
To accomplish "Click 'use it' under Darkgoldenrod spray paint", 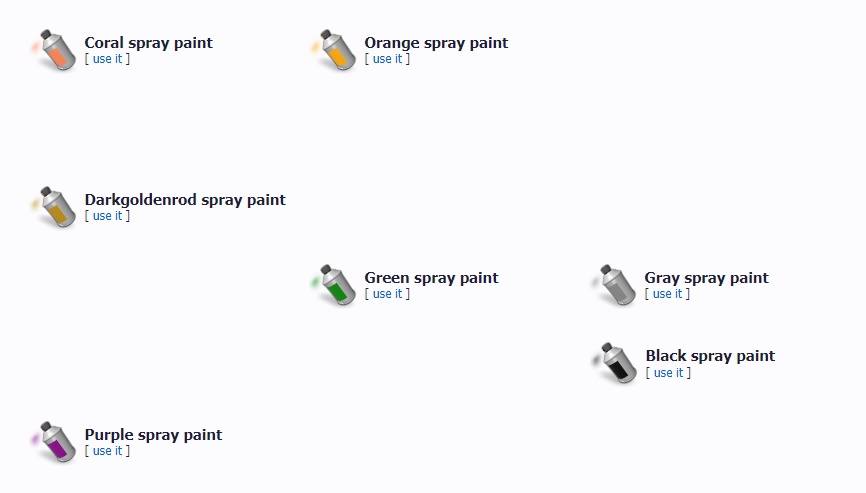I will coord(107,216).
